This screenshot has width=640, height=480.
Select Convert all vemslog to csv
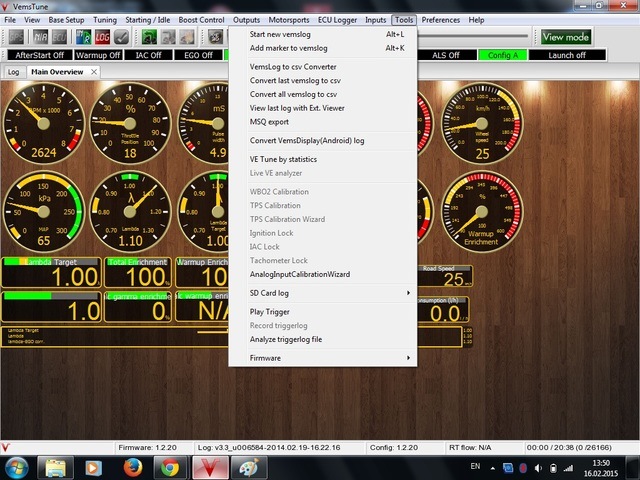(x=323, y=94)
